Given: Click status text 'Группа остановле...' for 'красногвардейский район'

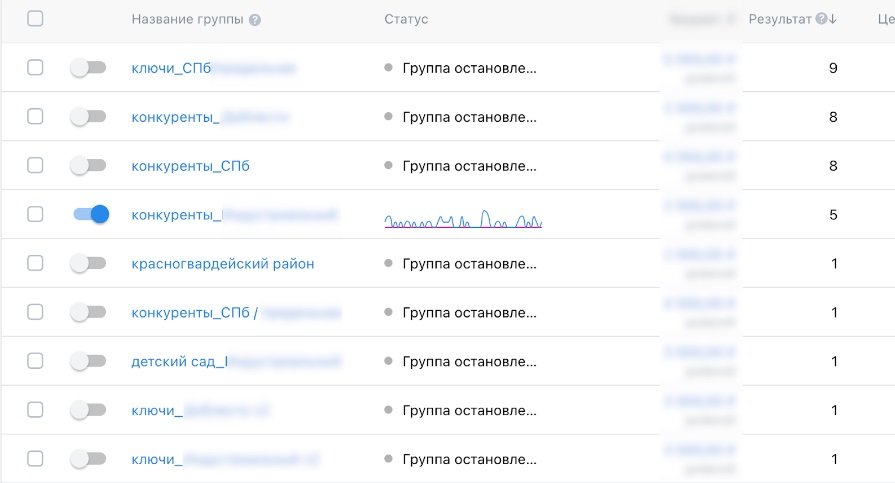Looking at the screenshot, I should click(469, 264).
